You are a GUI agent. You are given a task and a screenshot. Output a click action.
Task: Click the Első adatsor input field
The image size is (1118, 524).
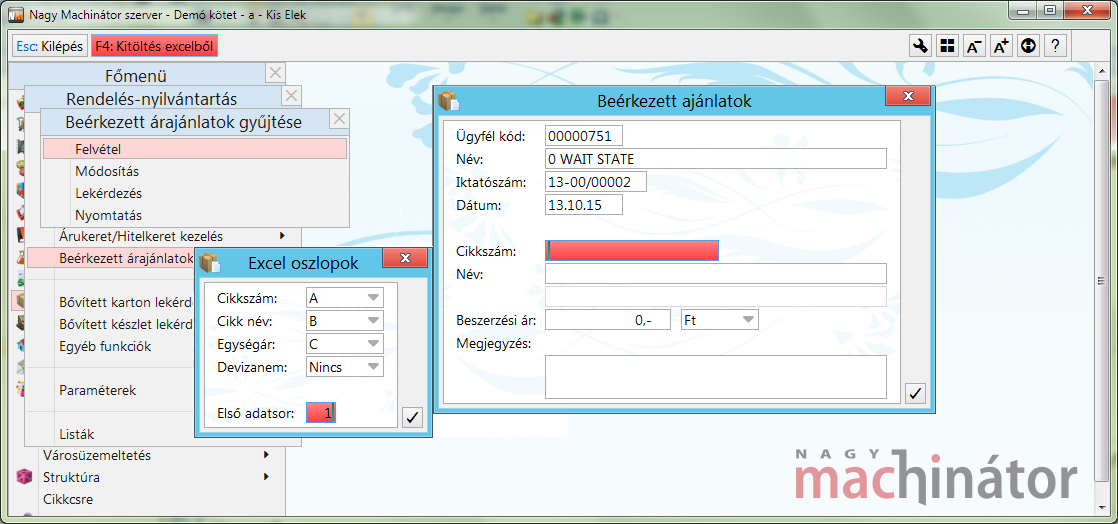coord(321,413)
